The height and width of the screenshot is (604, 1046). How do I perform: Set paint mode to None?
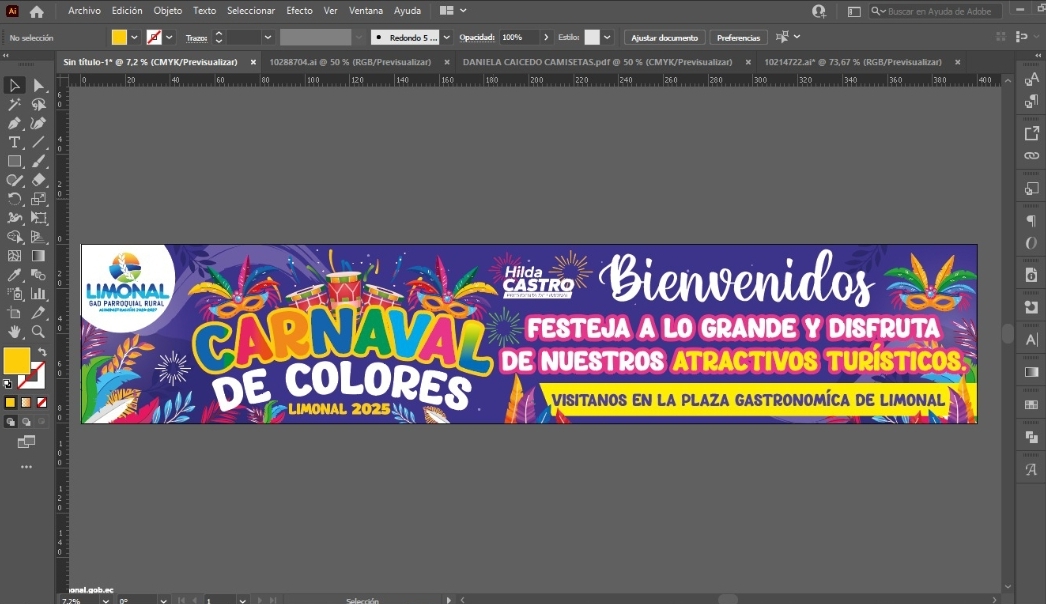(41, 402)
